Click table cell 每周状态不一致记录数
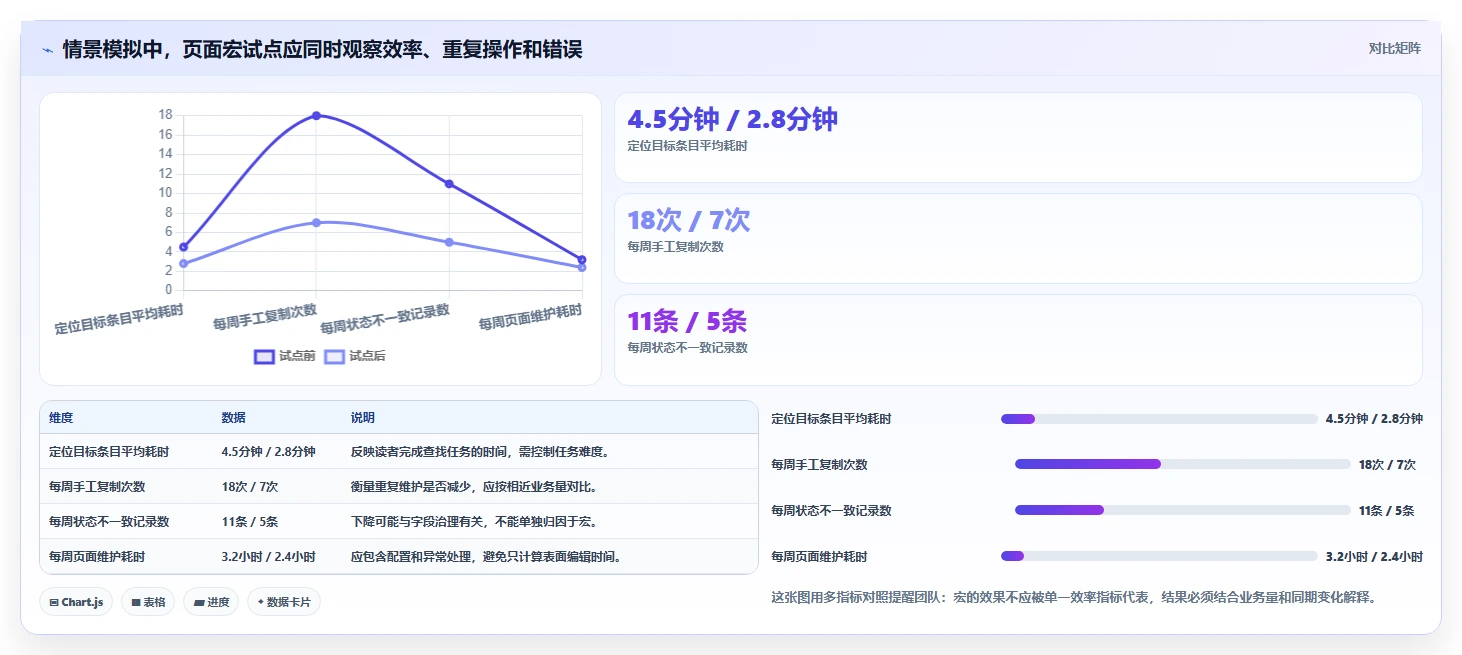1462x655 pixels. 109,522
